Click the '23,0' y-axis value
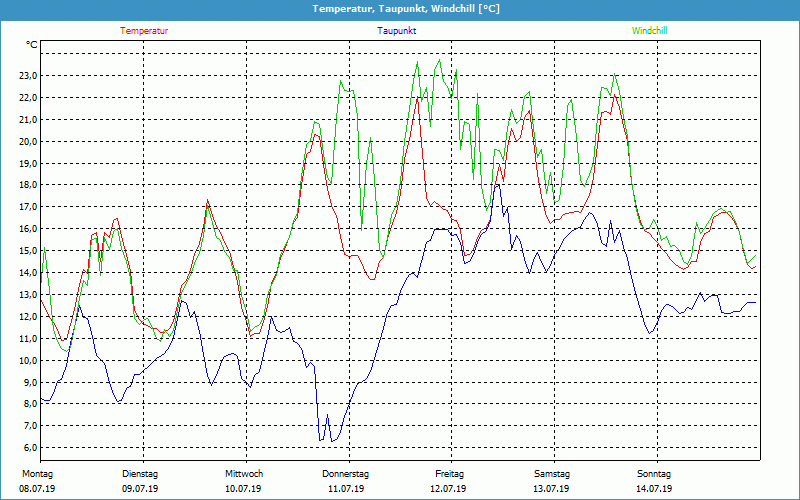800x500 pixels. 28,76
